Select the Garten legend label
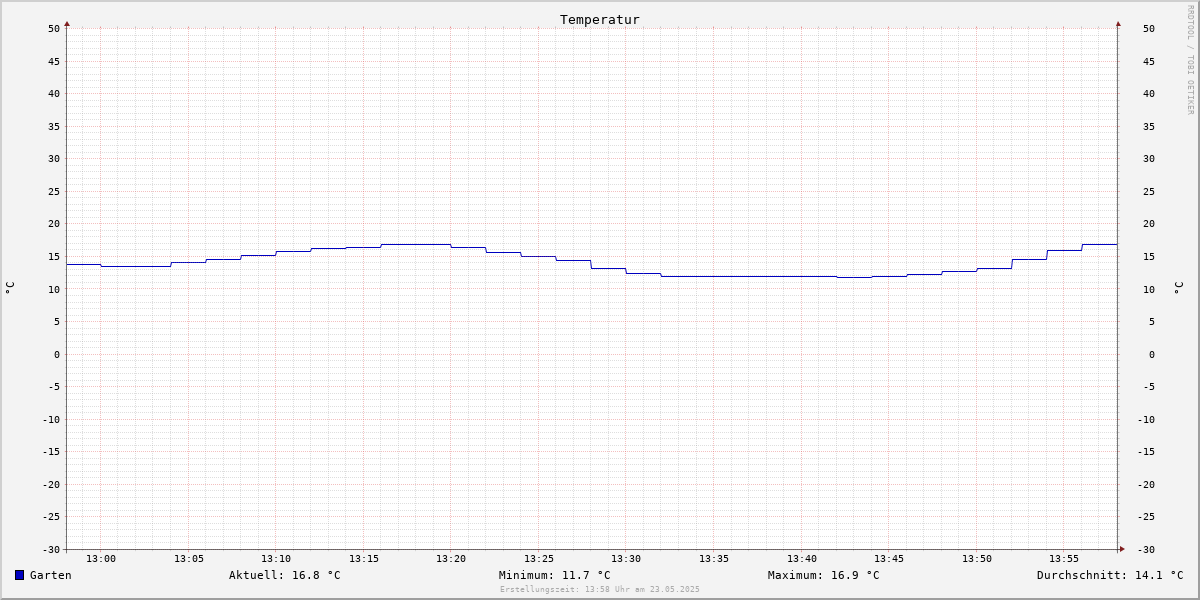Image resolution: width=1200 pixels, height=600 pixels. pos(50,575)
